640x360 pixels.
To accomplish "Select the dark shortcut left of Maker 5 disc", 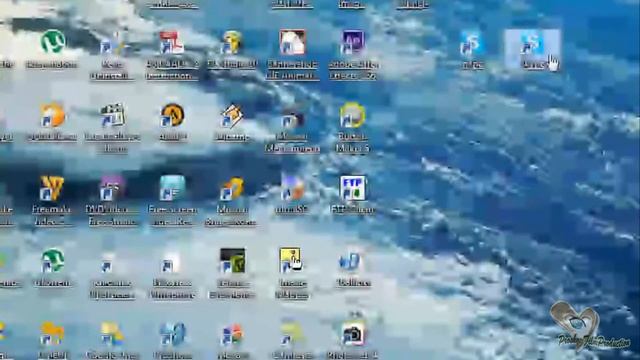I will pos(292,118).
